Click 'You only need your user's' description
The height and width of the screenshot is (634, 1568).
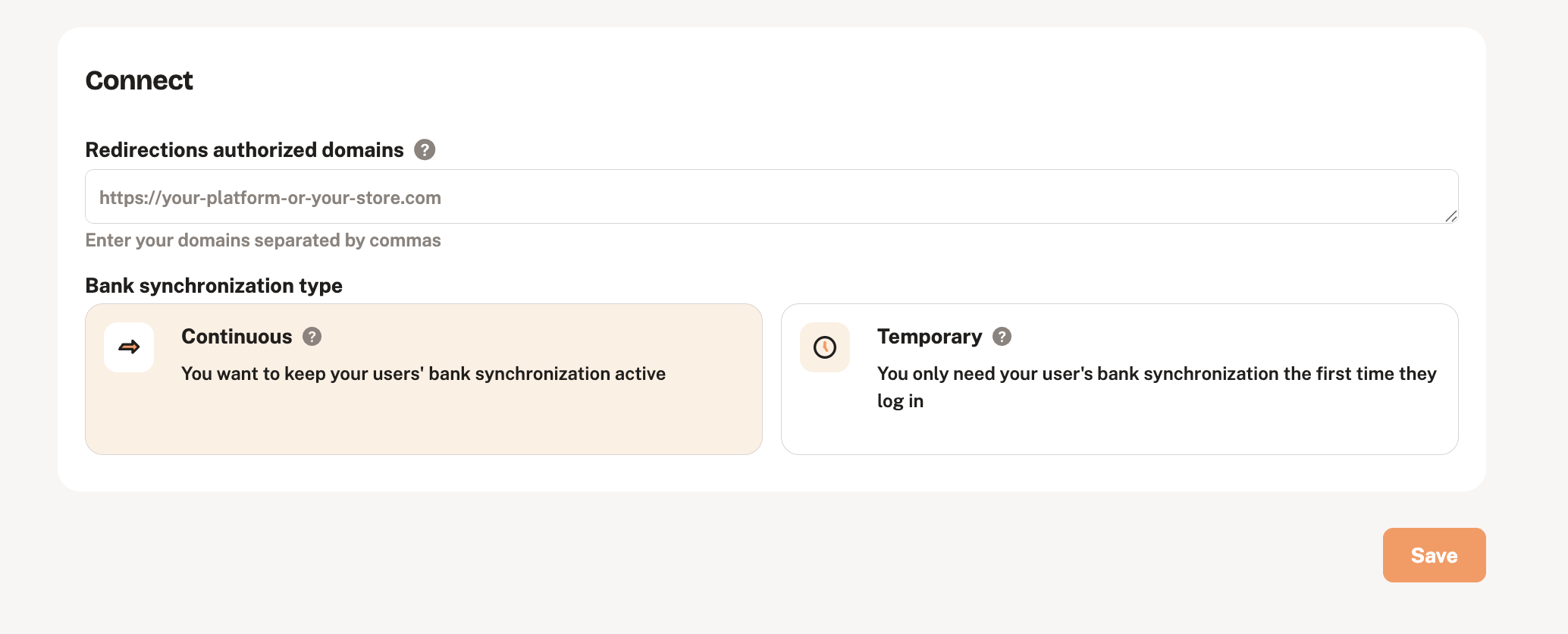click(1157, 388)
